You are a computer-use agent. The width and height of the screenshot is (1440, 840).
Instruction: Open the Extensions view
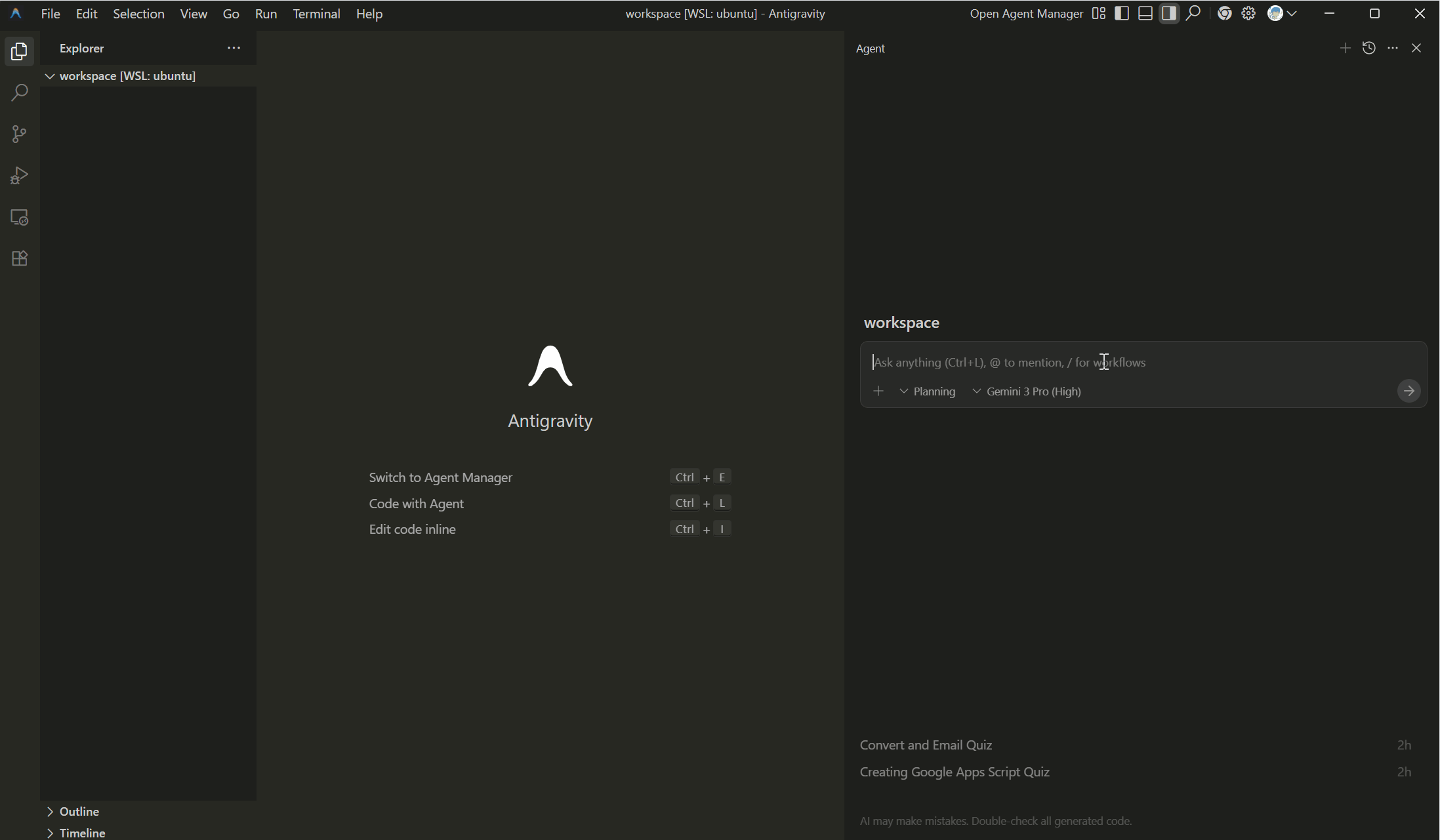(x=20, y=258)
